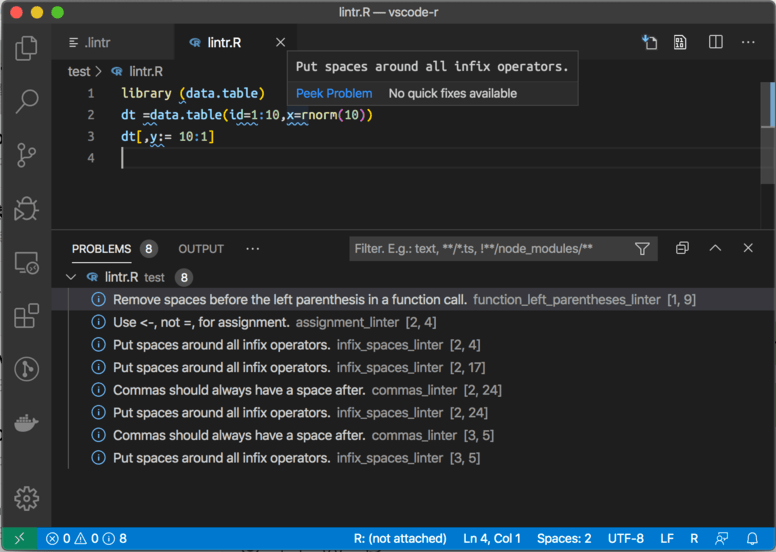This screenshot has width=776, height=552.
Task: Maximize the panel with the chevron up
Action: point(715,248)
